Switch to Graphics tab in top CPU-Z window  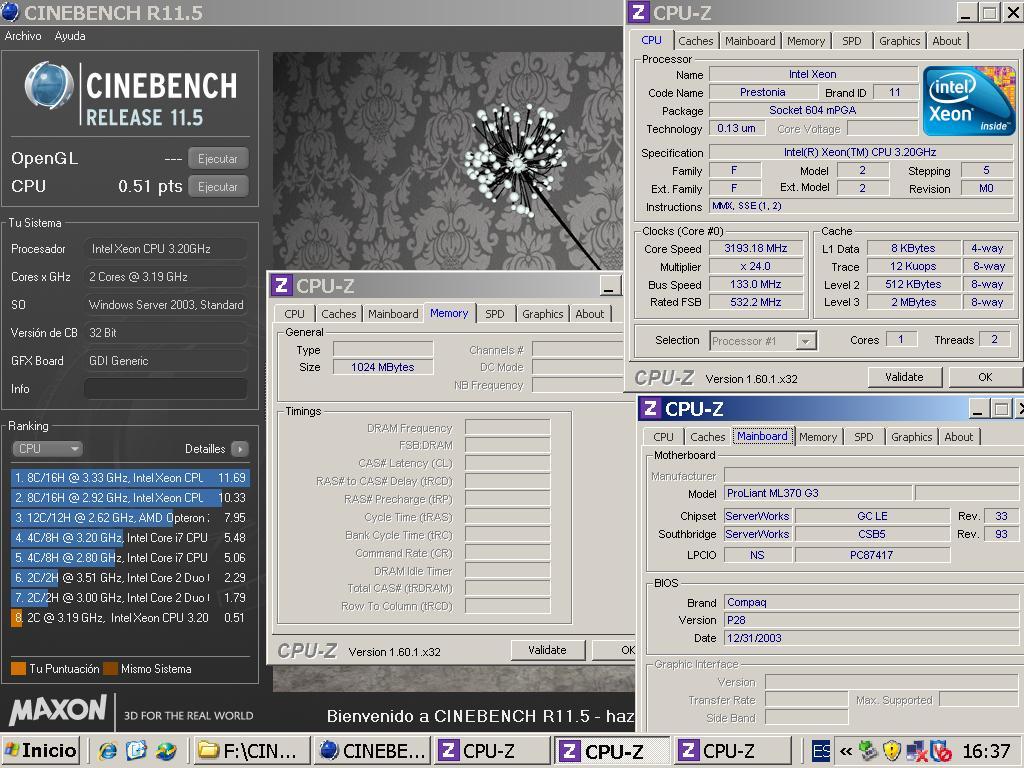[x=899, y=41]
